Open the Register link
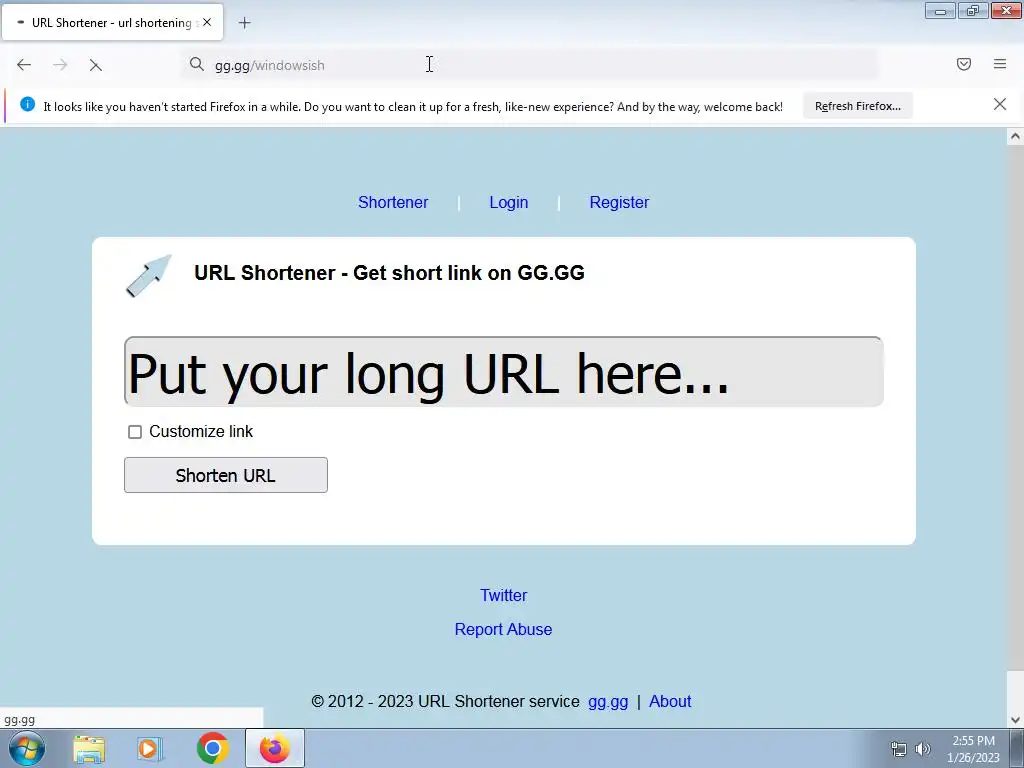This screenshot has height=768, width=1024. tap(619, 202)
